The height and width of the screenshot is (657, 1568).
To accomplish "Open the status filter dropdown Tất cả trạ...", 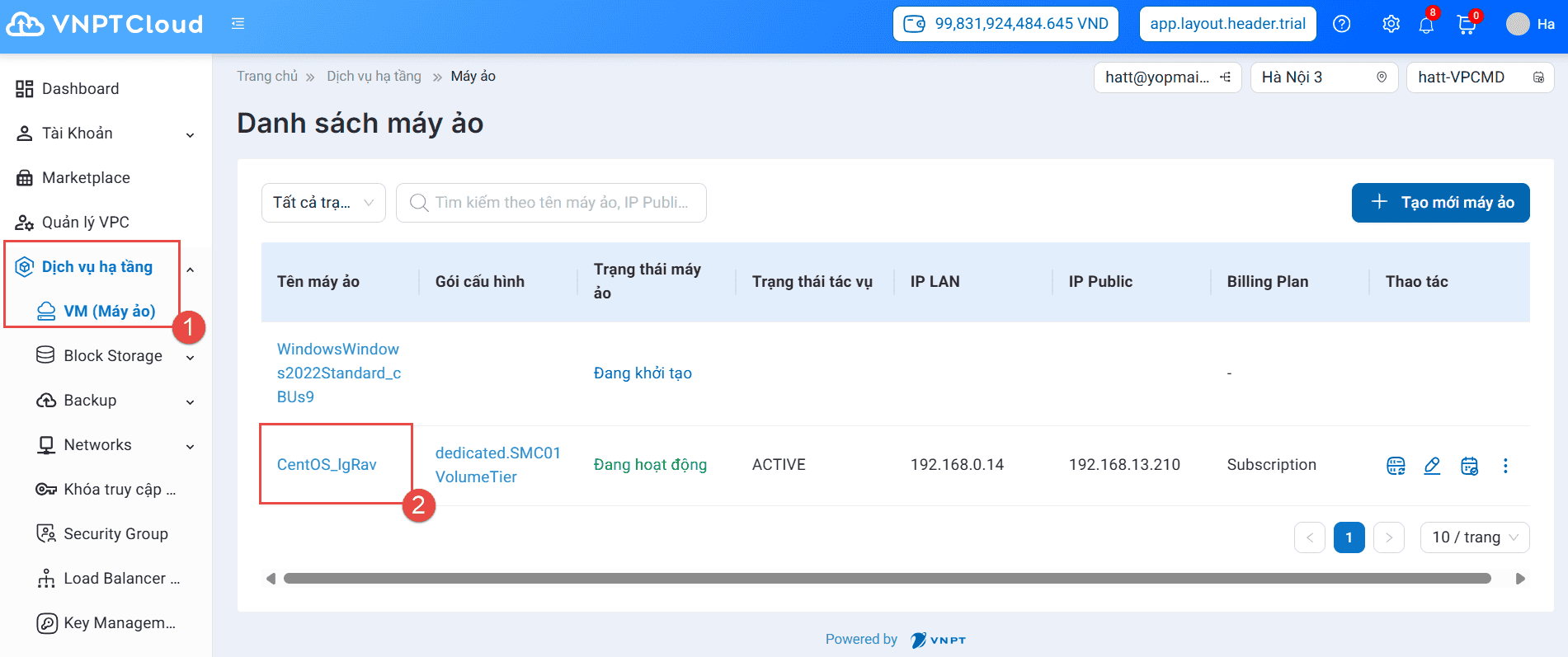I will (x=323, y=203).
